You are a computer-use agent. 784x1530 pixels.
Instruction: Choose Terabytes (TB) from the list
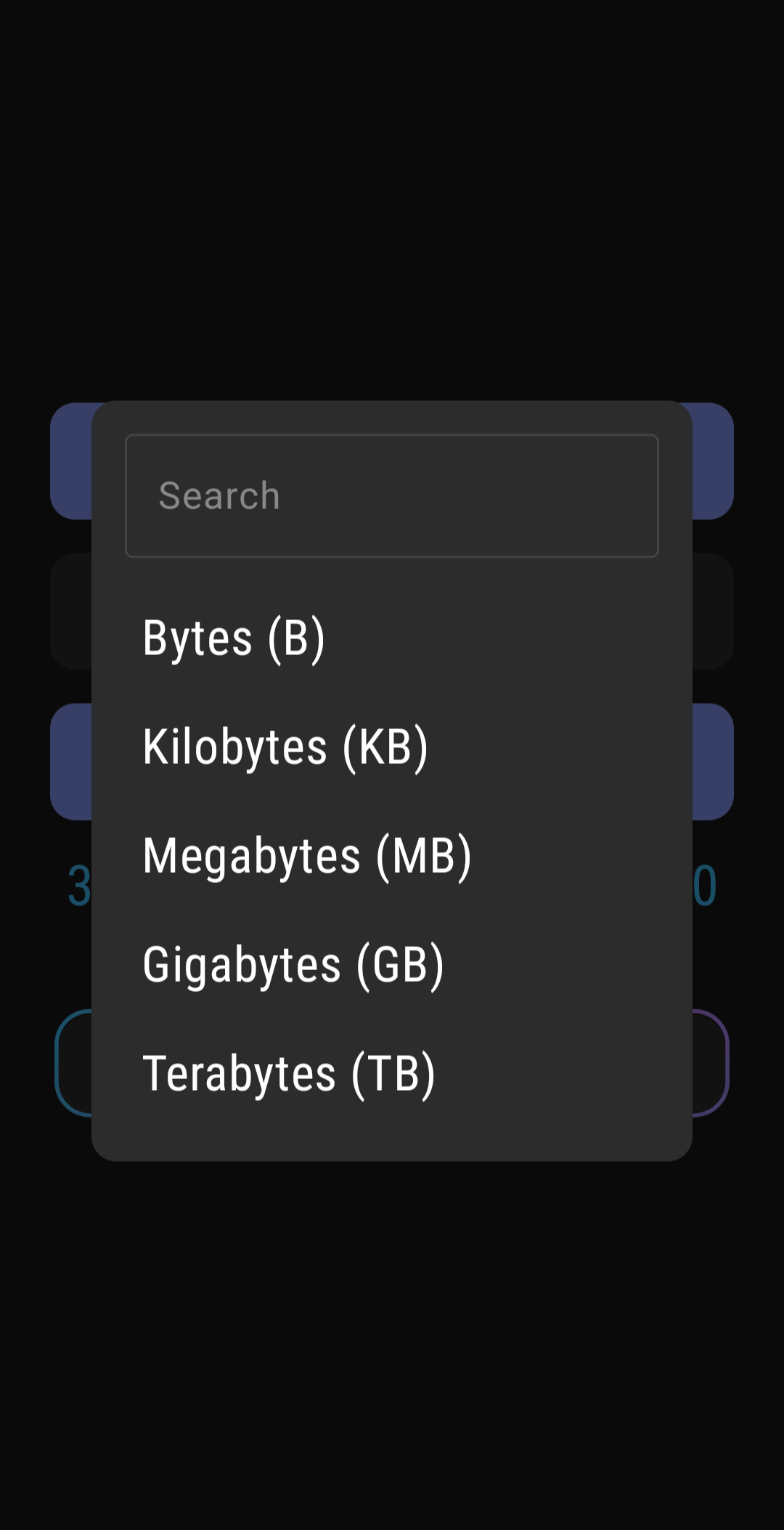pyautogui.click(x=289, y=1074)
